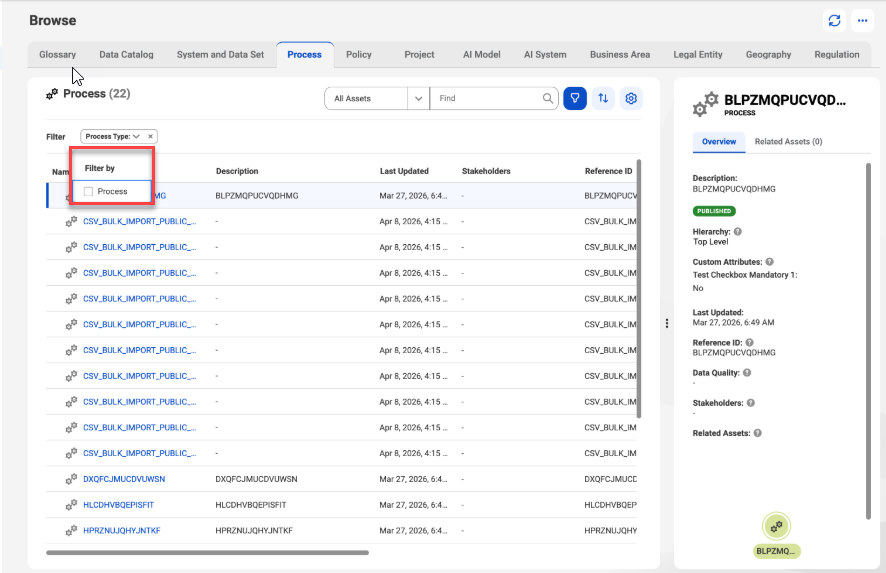Open the table settings gear icon

tap(631, 98)
